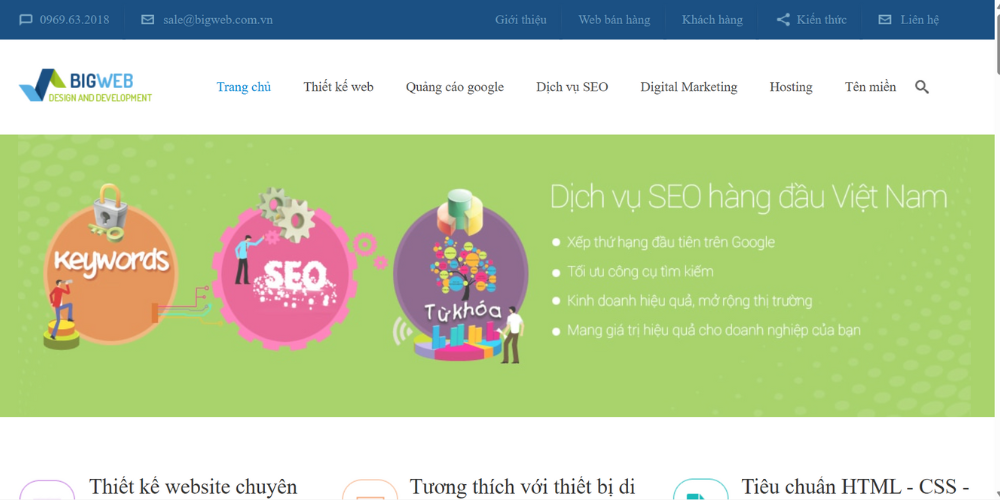The image size is (1000, 500).
Task: Open the Liên hệ contact link
Action: pos(920,20)
